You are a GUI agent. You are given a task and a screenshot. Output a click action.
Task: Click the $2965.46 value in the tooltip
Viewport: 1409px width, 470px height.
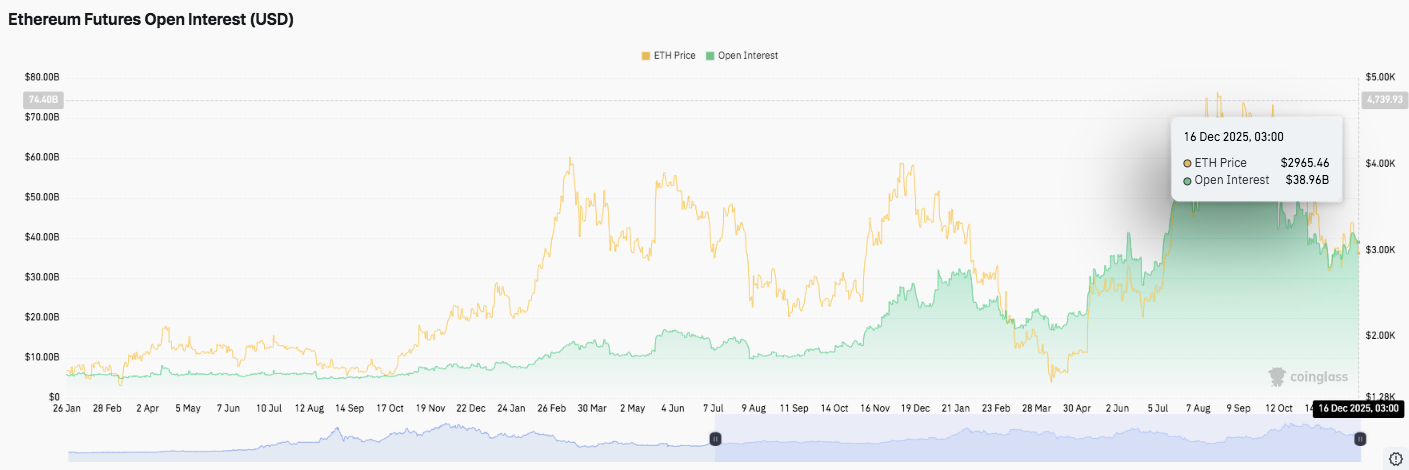pyautogui.click(x=1305, y=162)
